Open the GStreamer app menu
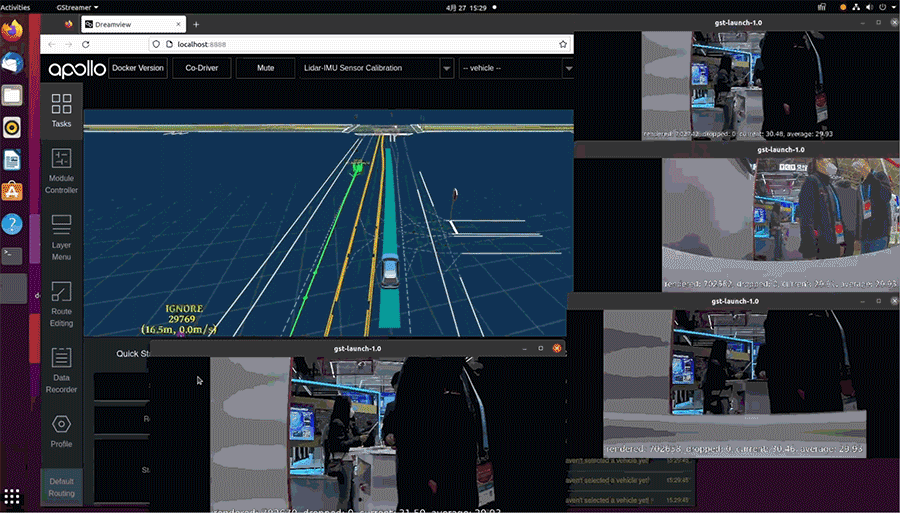The width and height of the screenshot is (900, 513). [77, 7]
